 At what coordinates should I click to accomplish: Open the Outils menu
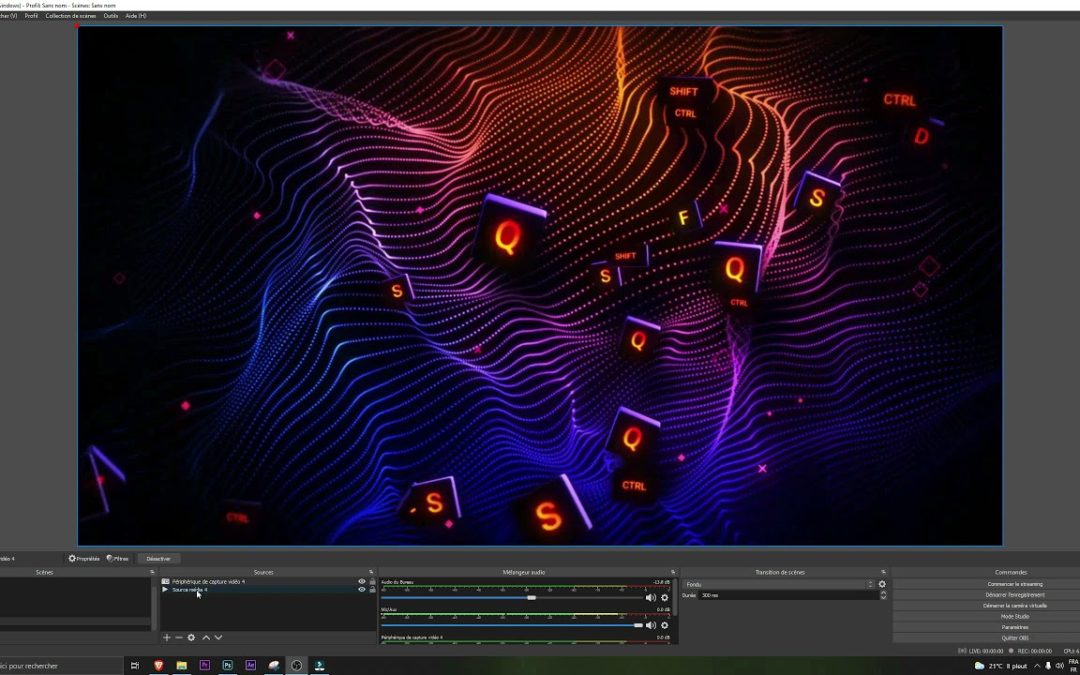coord(111,15)
